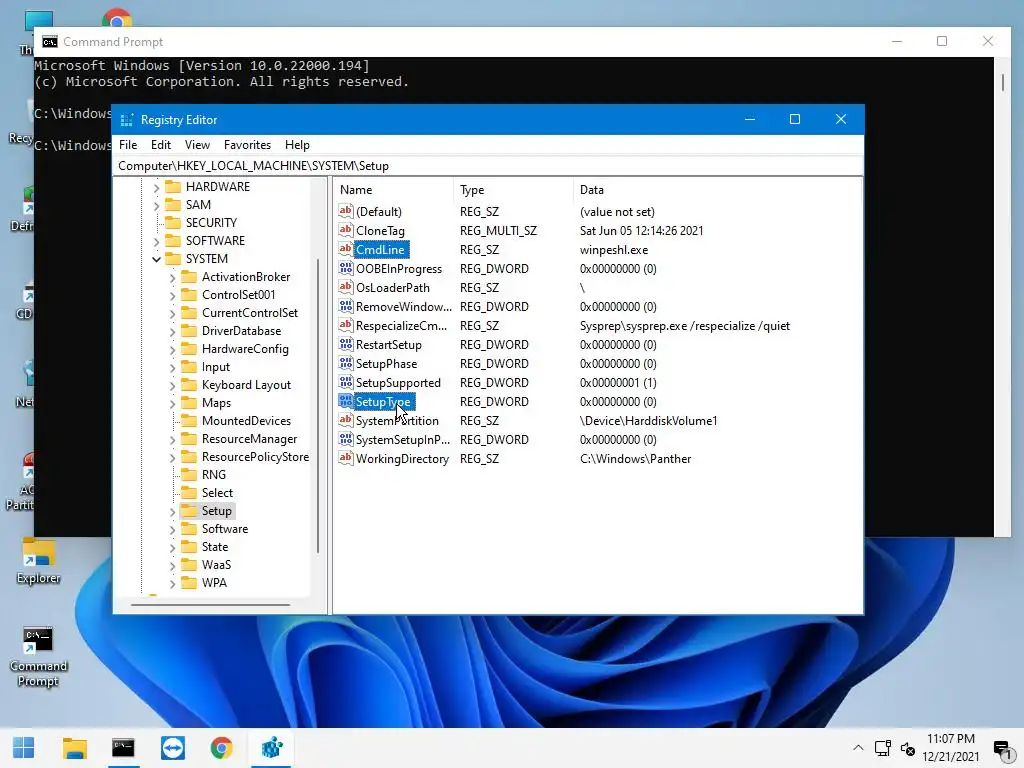Image resolution: width=1024 pixels, height=768 pixels.
Task: Click the tree pane horizontal scrollbar
Action: tap(210, 605)
